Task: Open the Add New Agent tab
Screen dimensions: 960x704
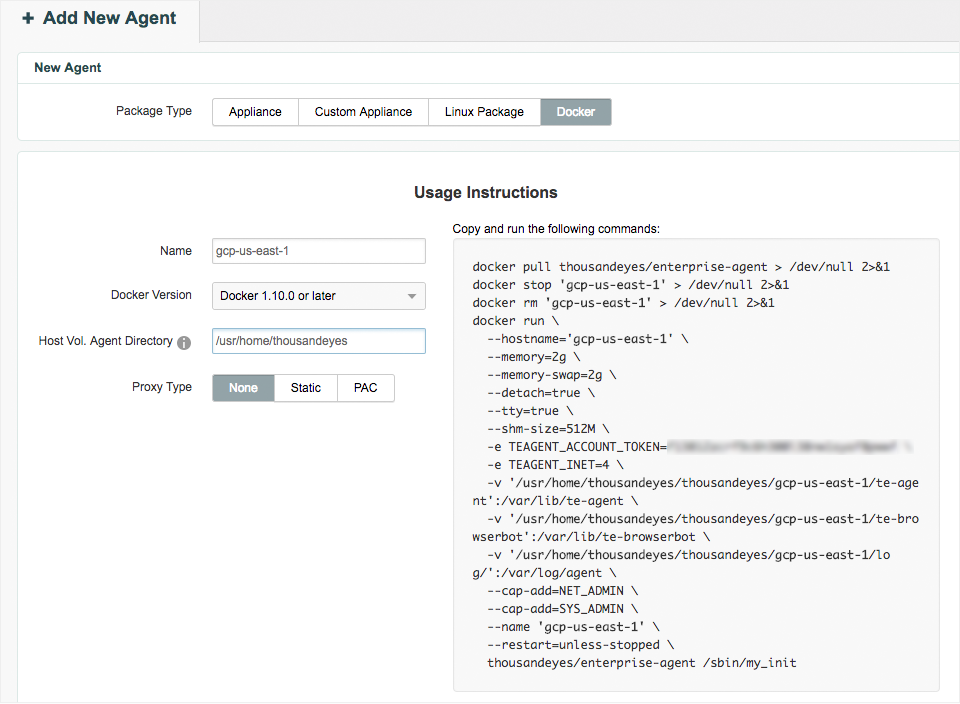Action: [x=100, y=19]
